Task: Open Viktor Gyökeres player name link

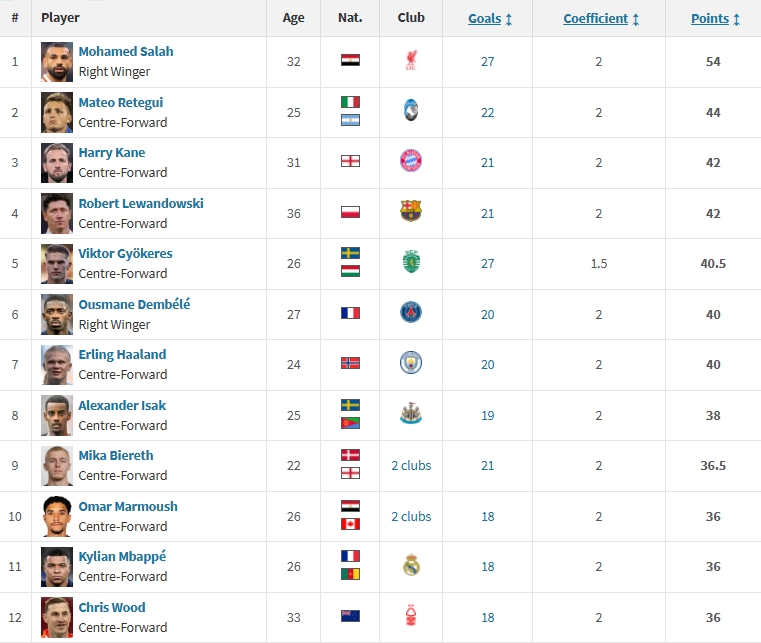Action: (x=125, y=253)
